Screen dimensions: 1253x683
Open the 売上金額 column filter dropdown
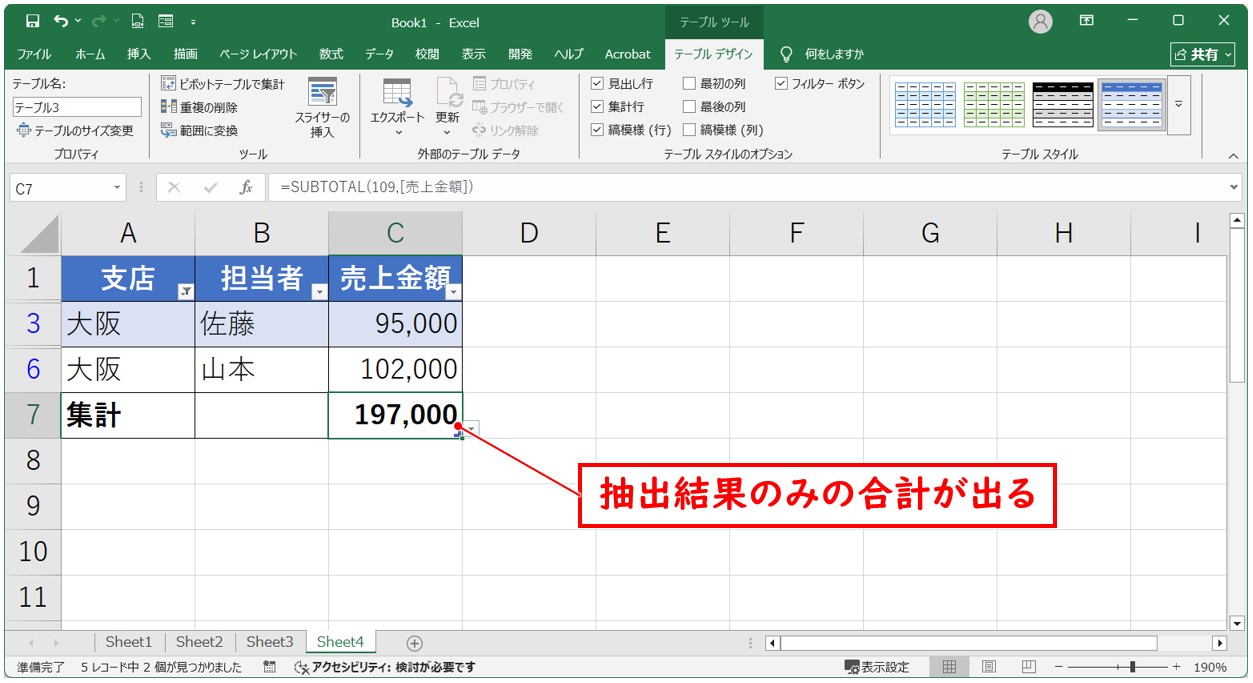click(453, 291)
